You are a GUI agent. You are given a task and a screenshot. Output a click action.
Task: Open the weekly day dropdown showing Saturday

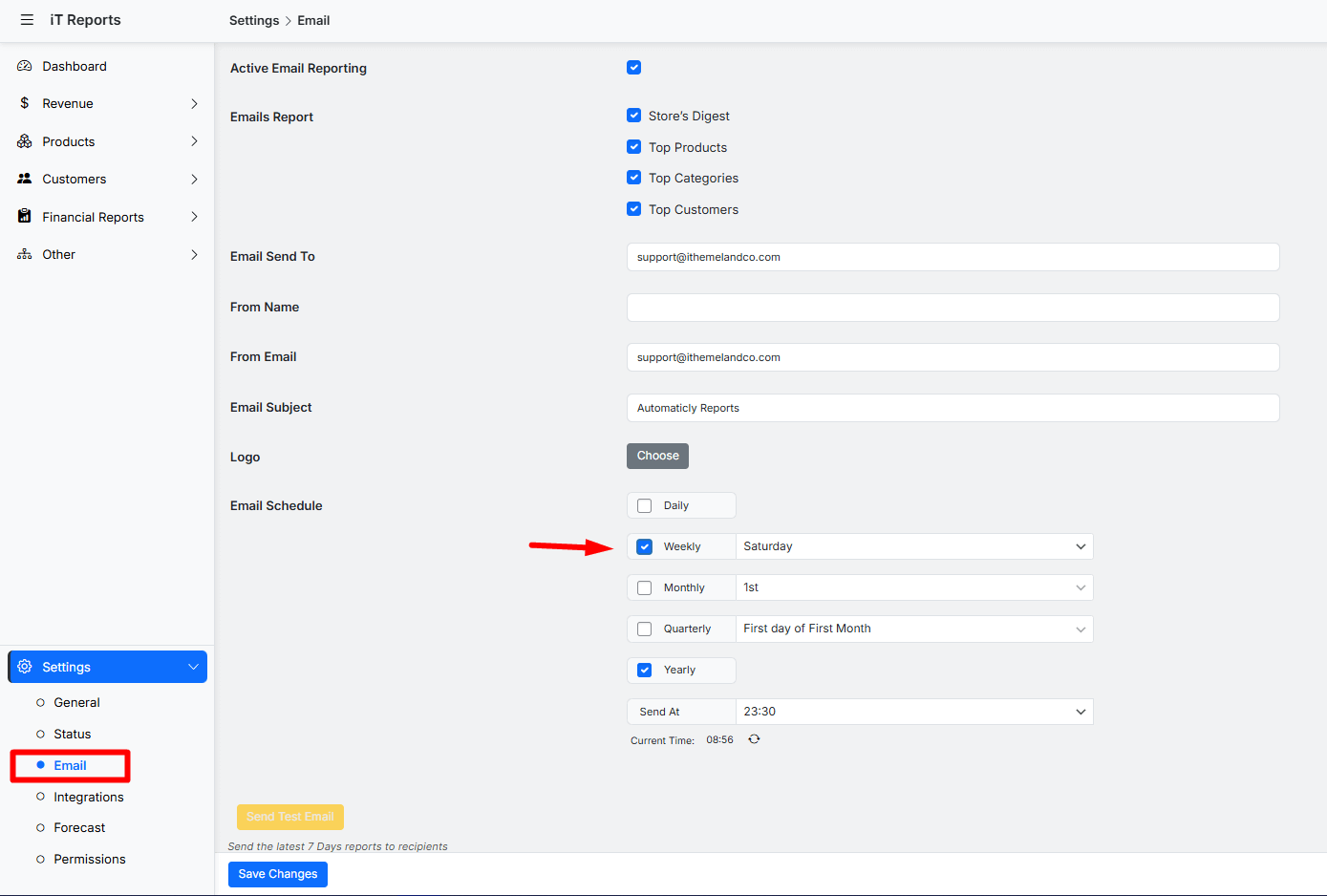pos(913,546)
